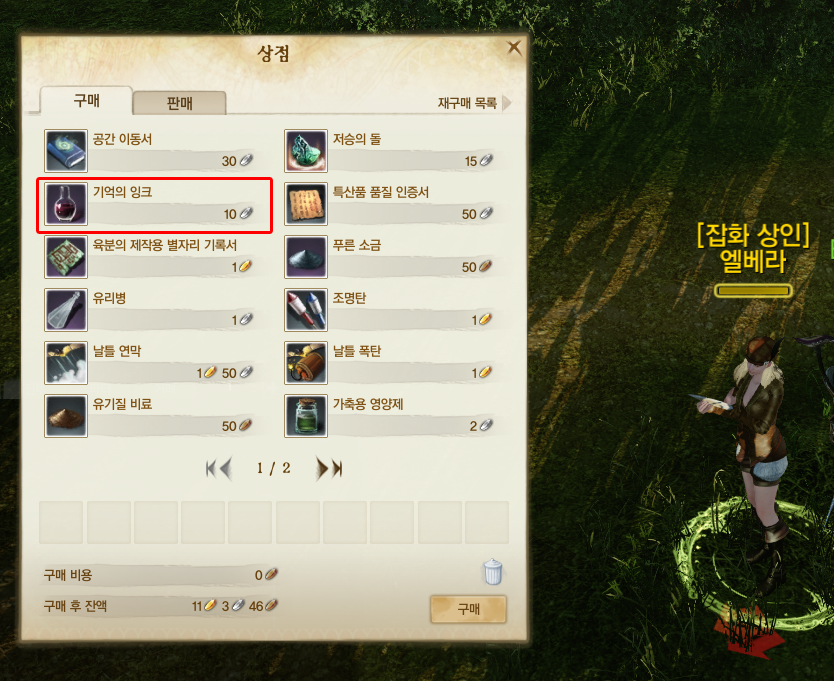Screen dimensions: 834x681
Task: Jump to the first shop page
Action: tap(211, 469)
